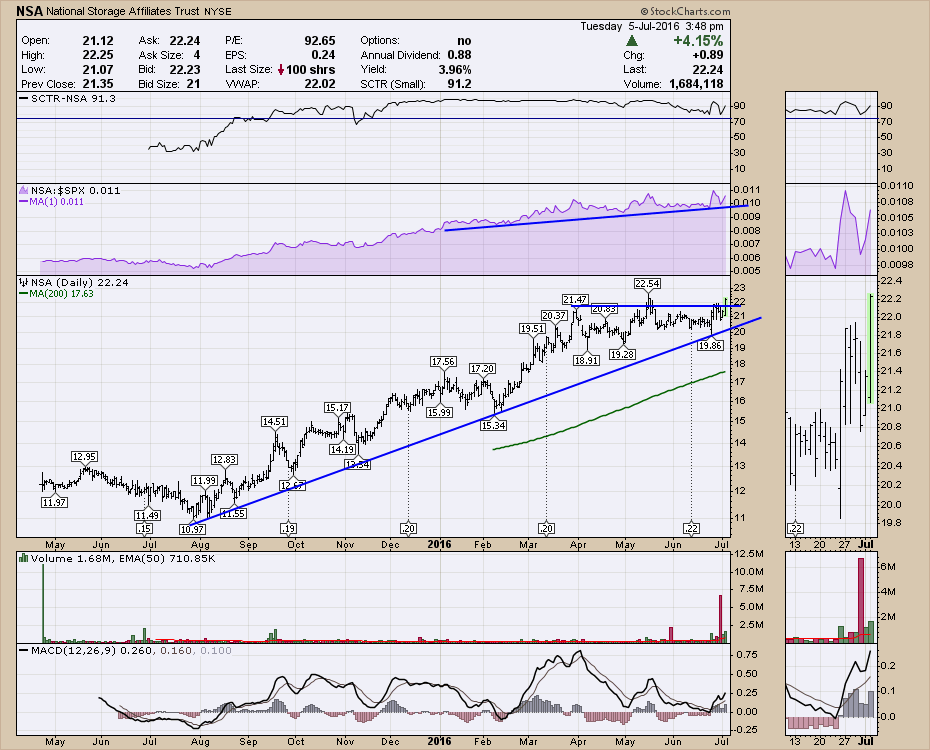This screenshot has width=930, height=750.
Task: Click the 15.17 price label
Action: coord(337,407)
